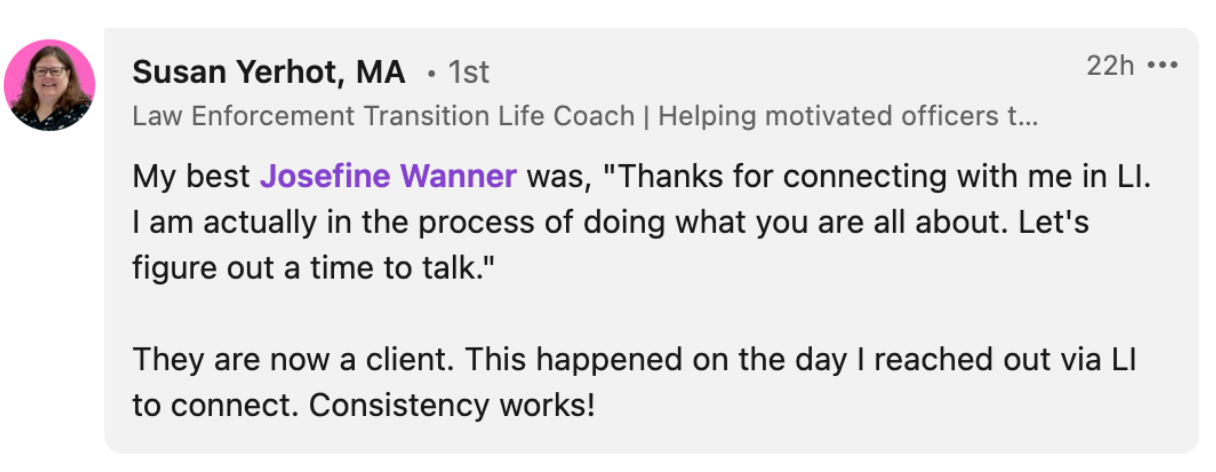The height and width of the screenshot is (472, 1216).
Task: Open Susan Yerhot, MA profile name link
Action: (268, 72)
